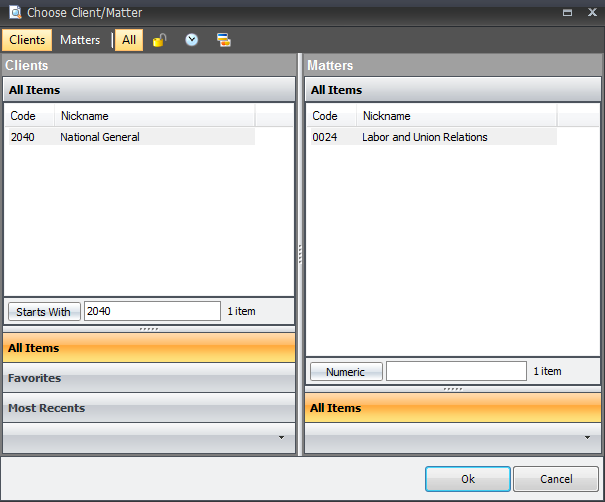Click the stacked windows toolbar icon
Screen dimensions: 605x502
(x=223, y=40)
